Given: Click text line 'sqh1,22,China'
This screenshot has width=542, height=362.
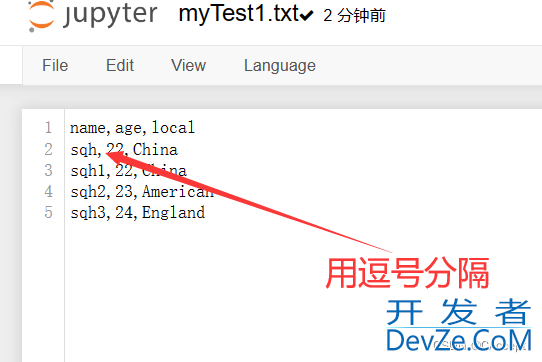Looking at the screenshot, I should [x=128, y=170].
